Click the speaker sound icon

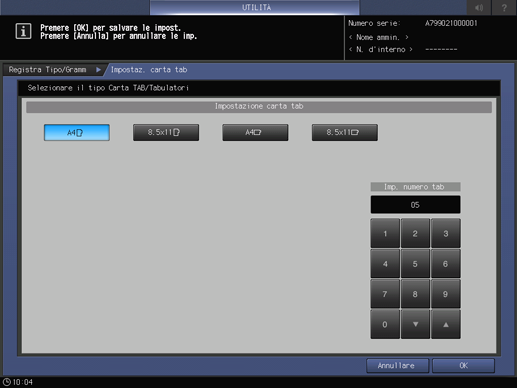click(479, 7)
